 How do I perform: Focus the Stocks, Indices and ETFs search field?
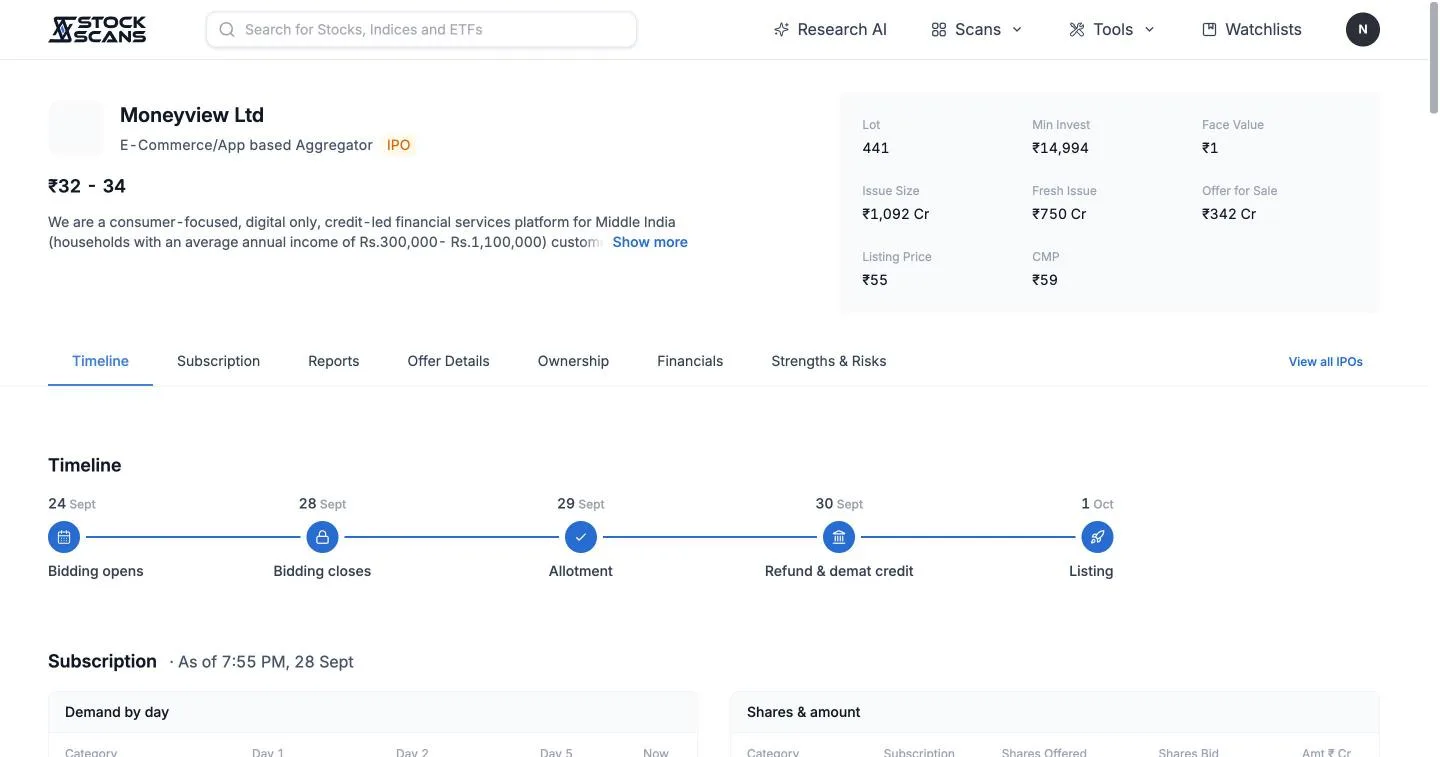pos(421,30)
